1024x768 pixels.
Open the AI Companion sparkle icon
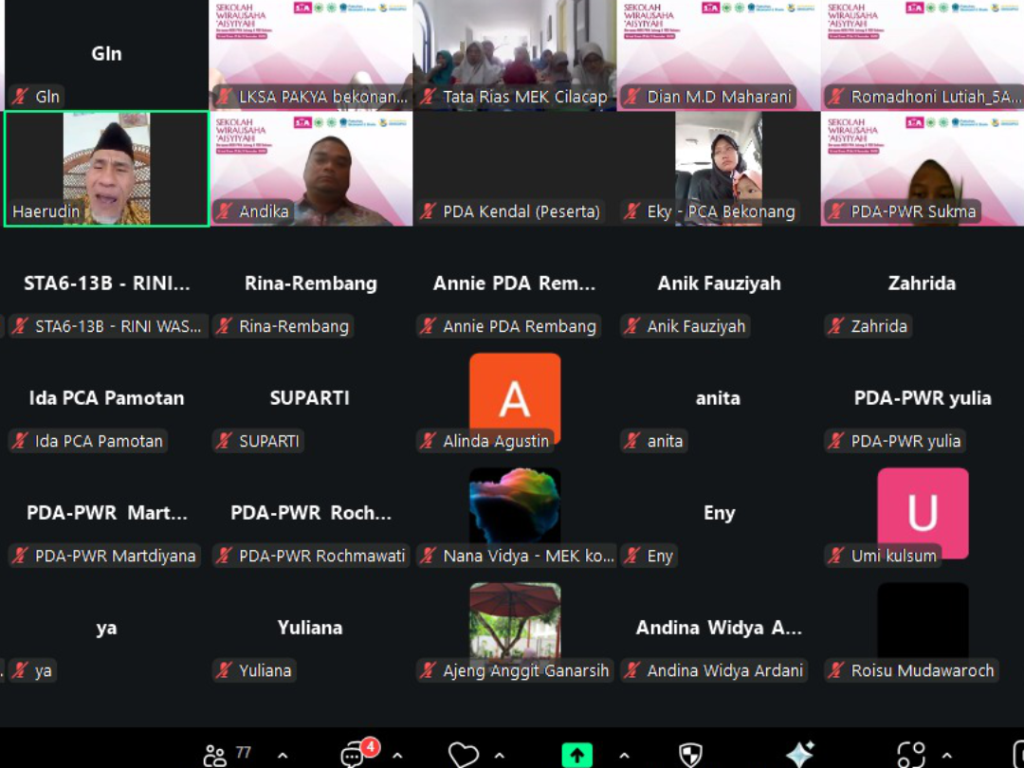click(799, 754)
